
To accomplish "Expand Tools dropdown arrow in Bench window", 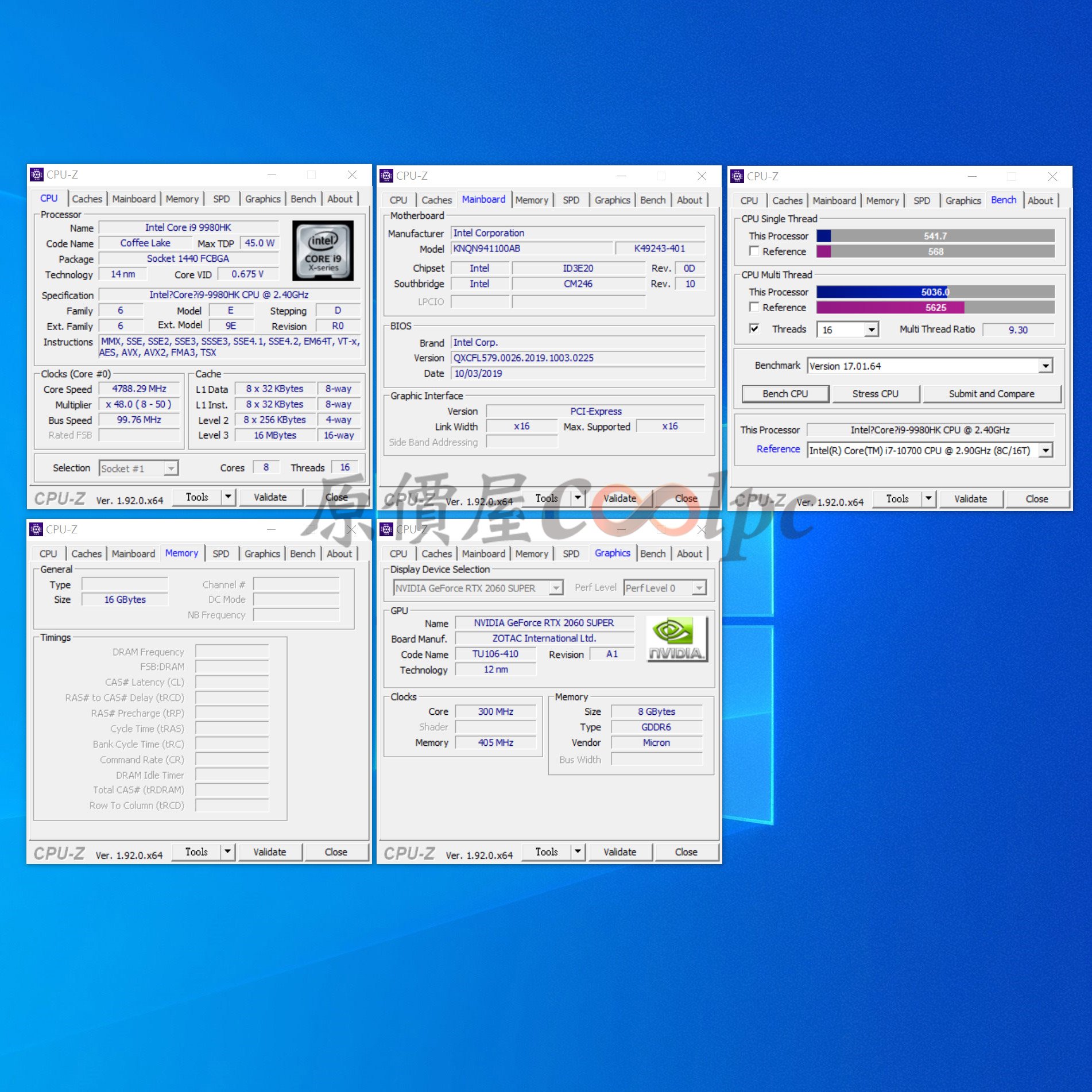I will coord(928,499).
